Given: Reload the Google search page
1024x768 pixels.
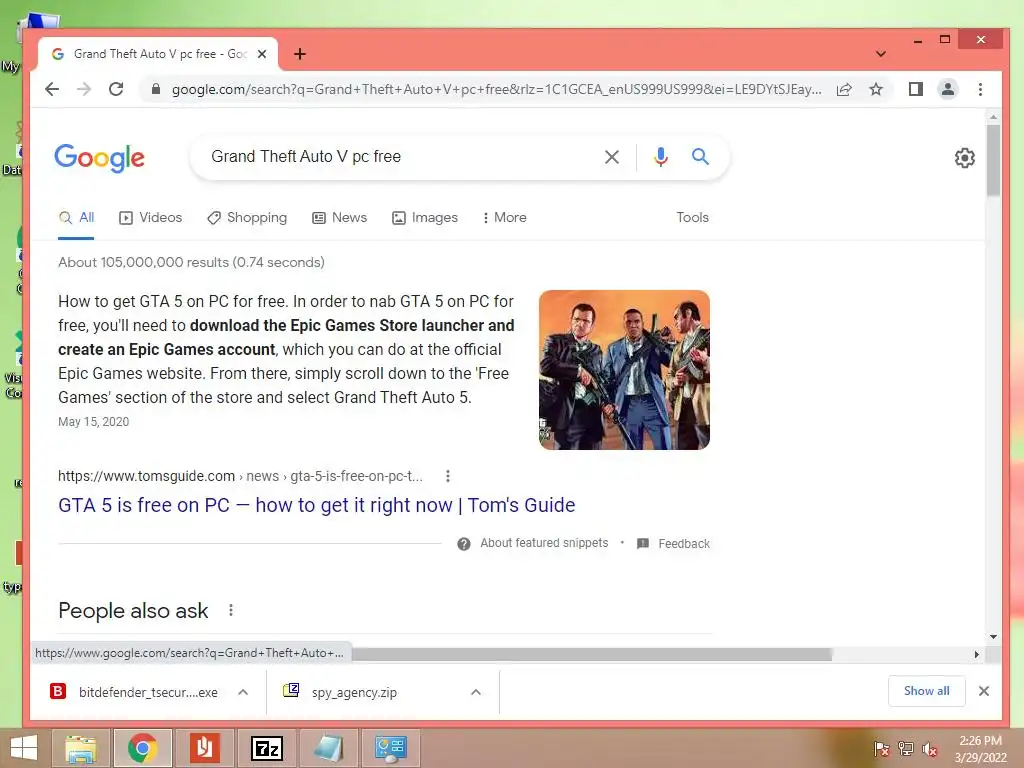Looking at the screenshot, I should point(116,89).
